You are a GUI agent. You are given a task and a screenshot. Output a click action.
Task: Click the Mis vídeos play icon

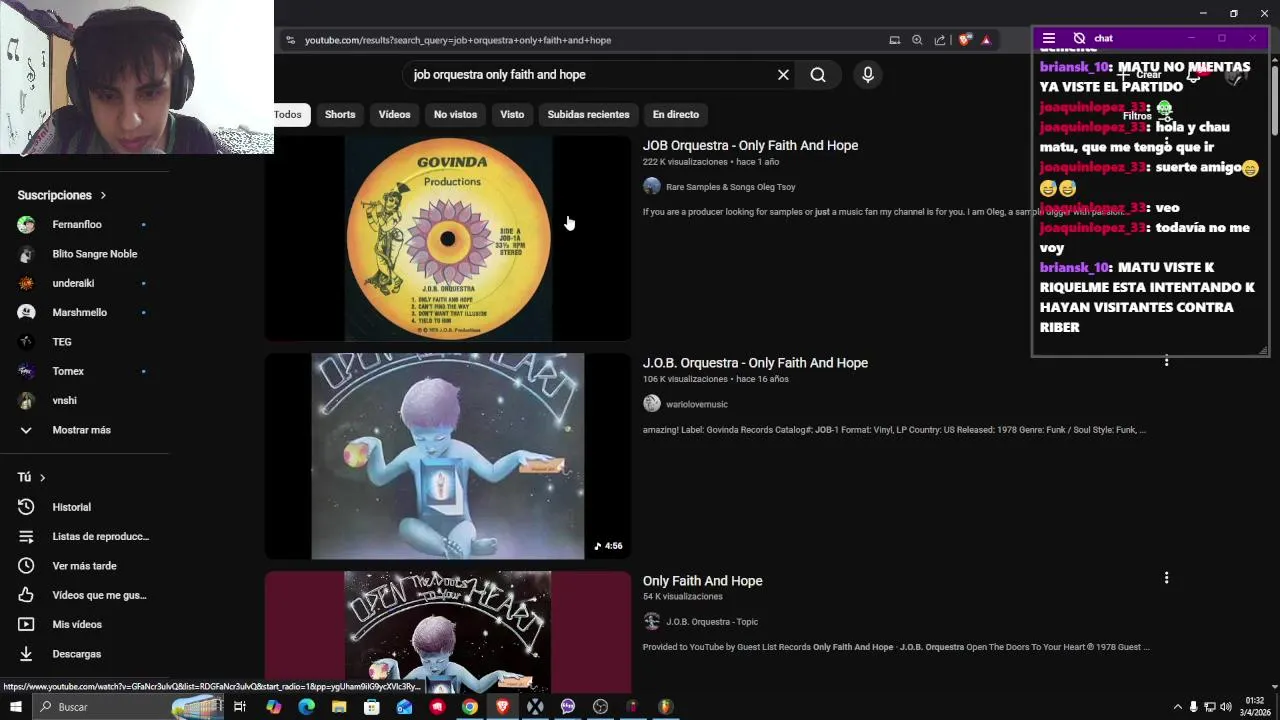[26, 624]
